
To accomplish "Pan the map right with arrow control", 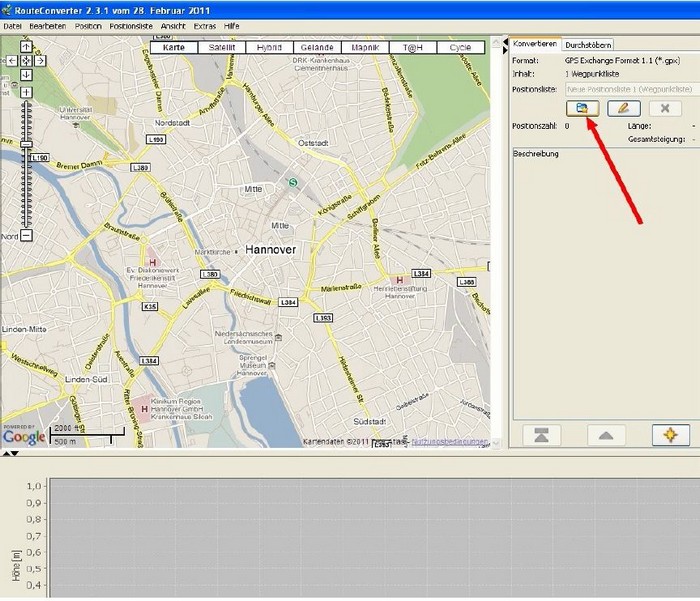I will [40, 61].
